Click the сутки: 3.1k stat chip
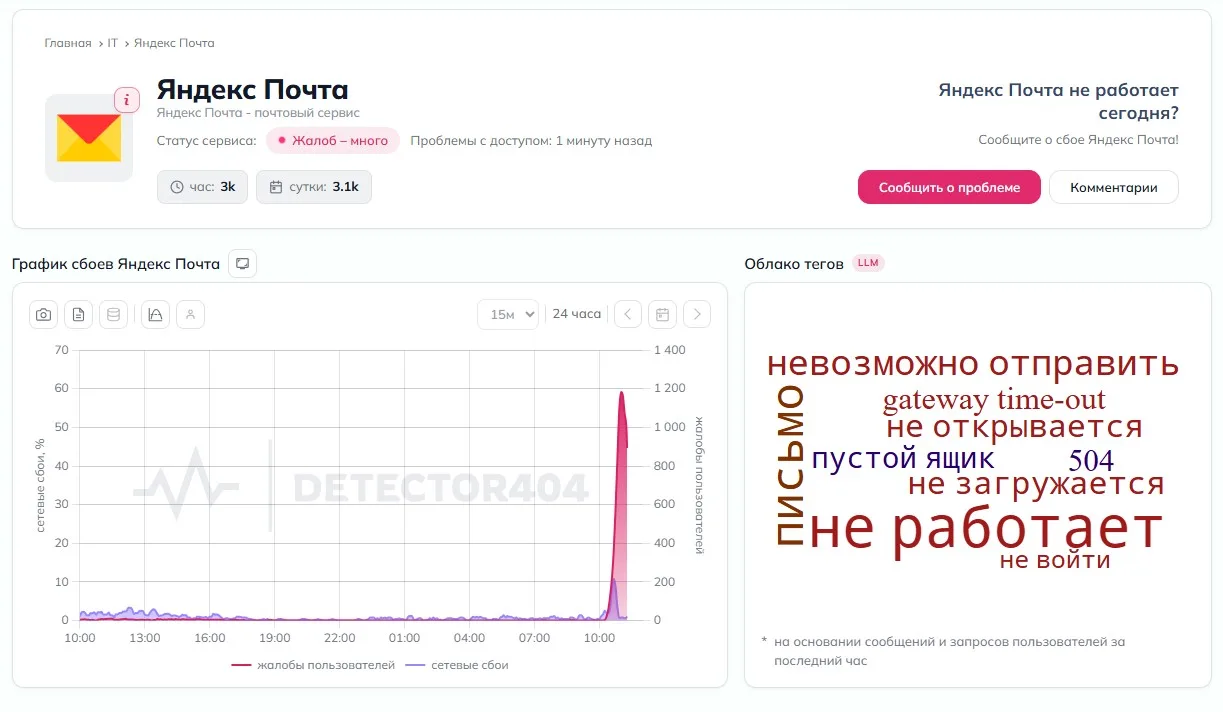Viewport: 1223px width, 712px height. 314,187
